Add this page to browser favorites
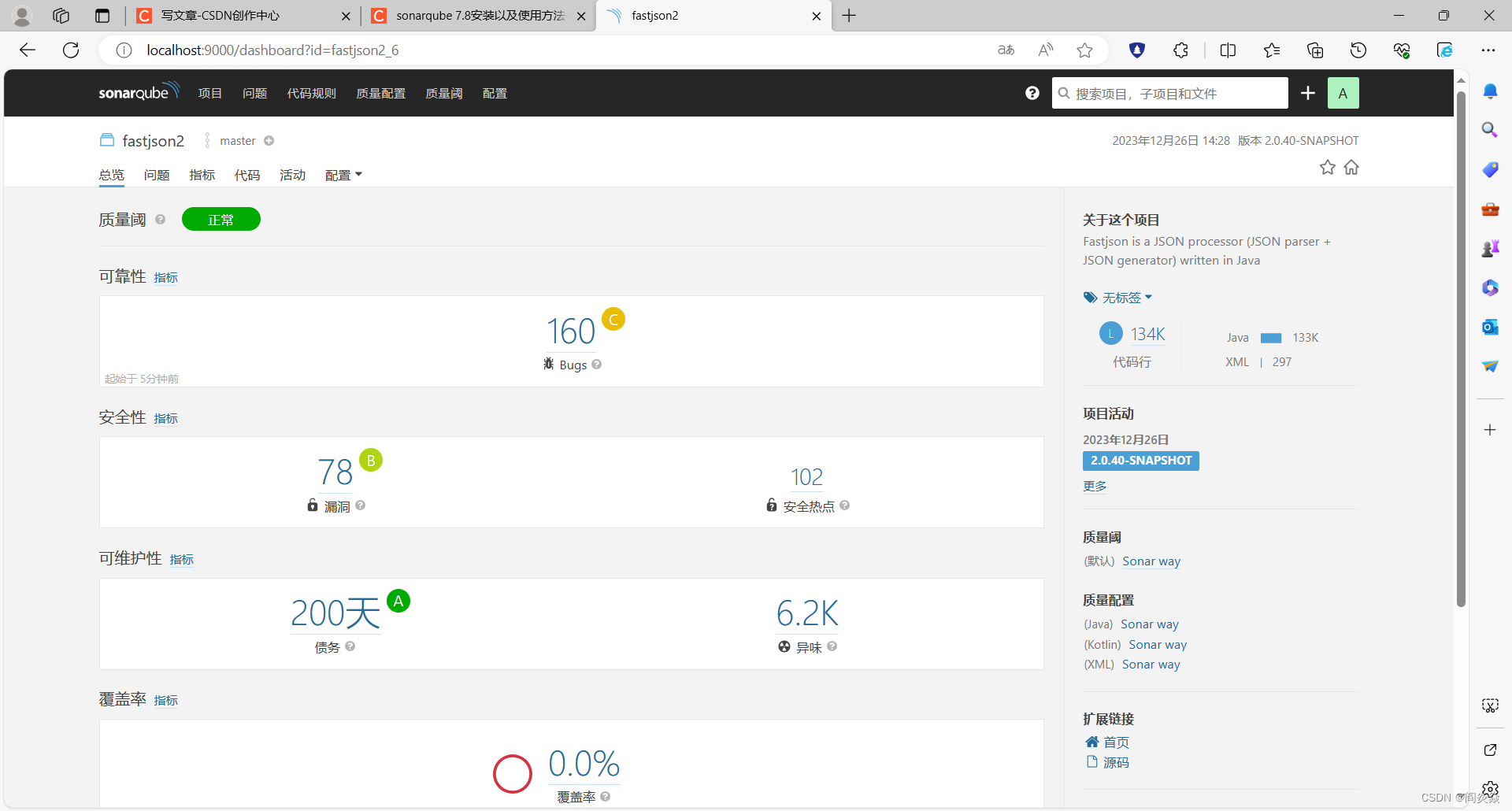Screen dimensions: 1512x811 point(1084,50)
